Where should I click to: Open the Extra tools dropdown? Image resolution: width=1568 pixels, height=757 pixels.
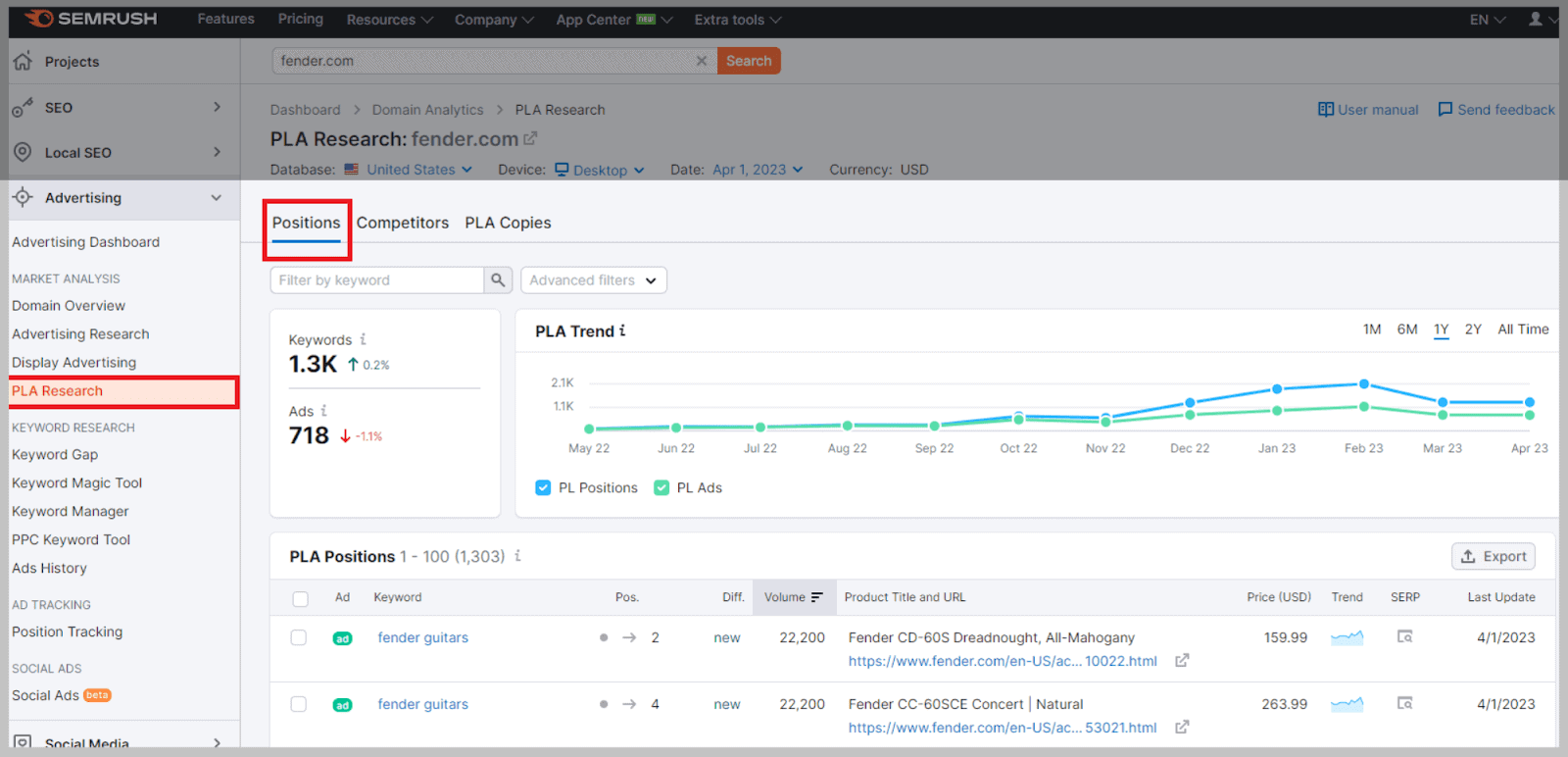(738, 20)
